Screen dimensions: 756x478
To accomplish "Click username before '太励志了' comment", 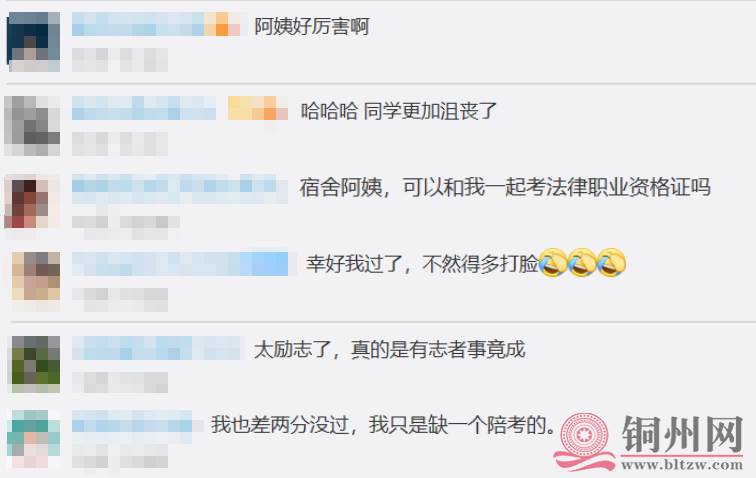I will pyautogui.click(x=157, y=348).
